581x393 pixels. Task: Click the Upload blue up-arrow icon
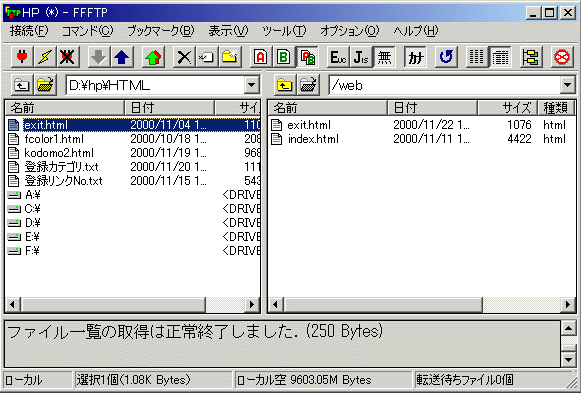(122, 57)
